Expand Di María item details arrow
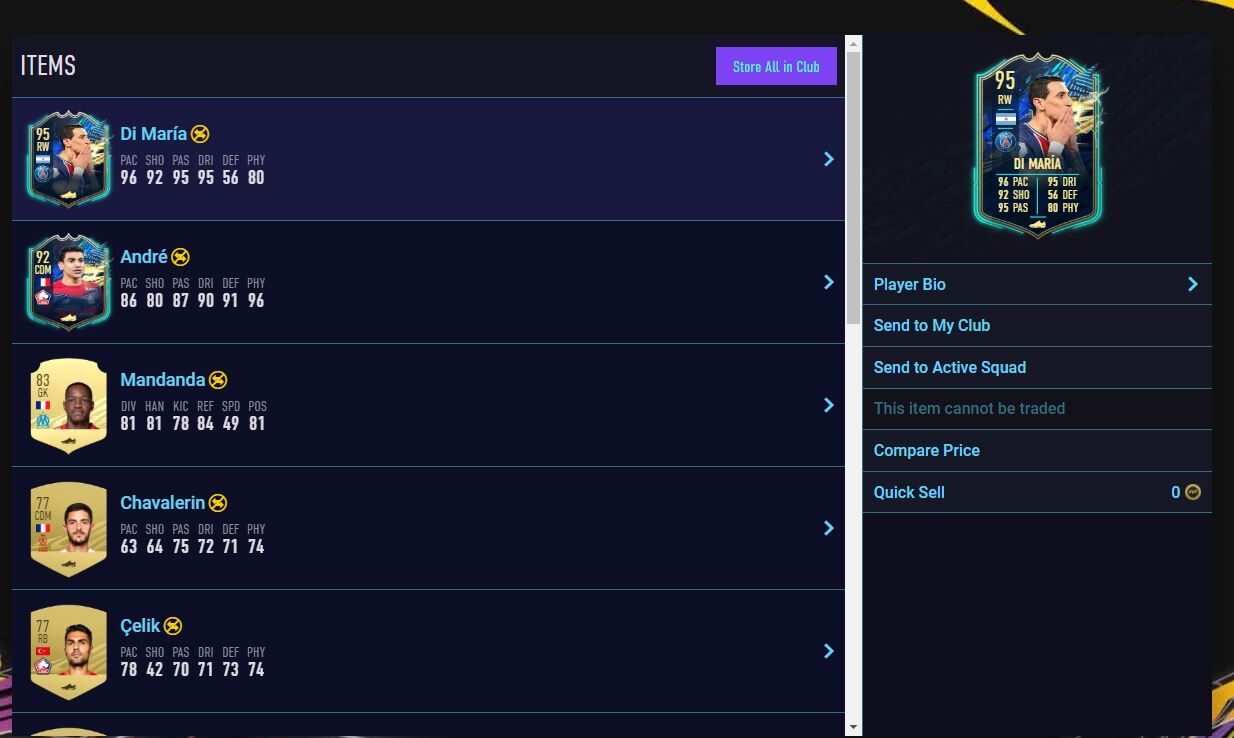Image resolution: width=1234 pixels, height=738 pixels. [828, 159]
